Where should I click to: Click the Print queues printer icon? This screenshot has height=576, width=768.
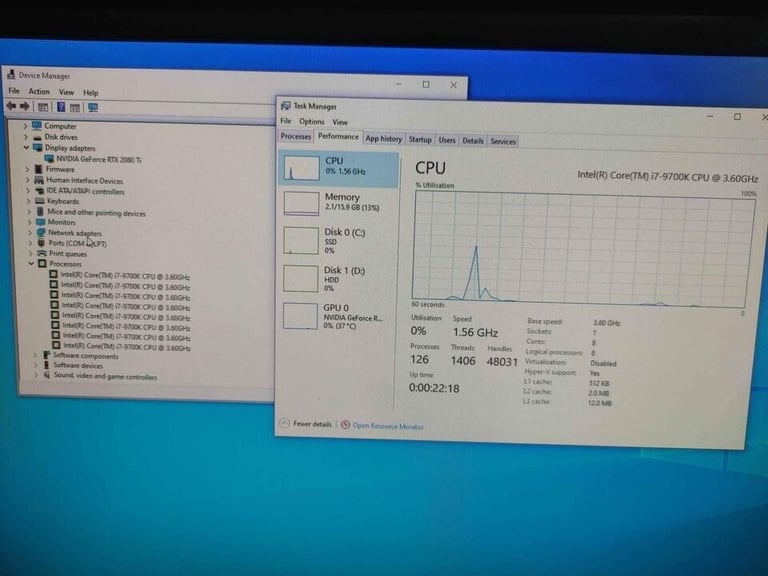(x=42, y=253)
